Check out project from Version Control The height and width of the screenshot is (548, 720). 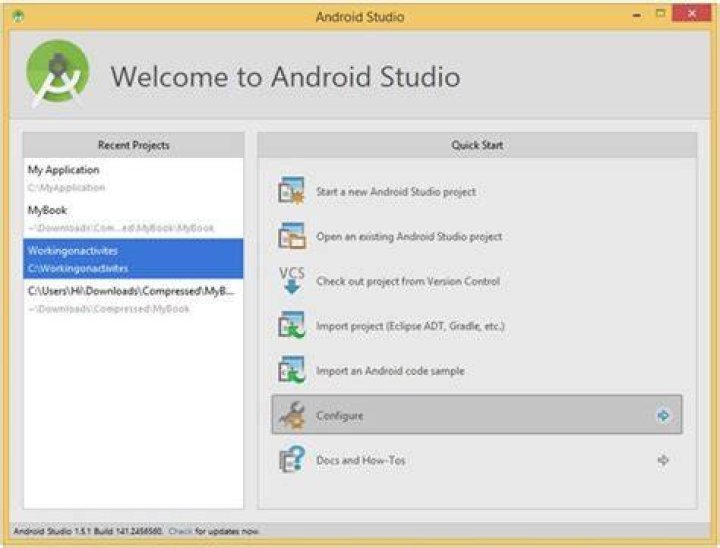[x=408, y=281]
